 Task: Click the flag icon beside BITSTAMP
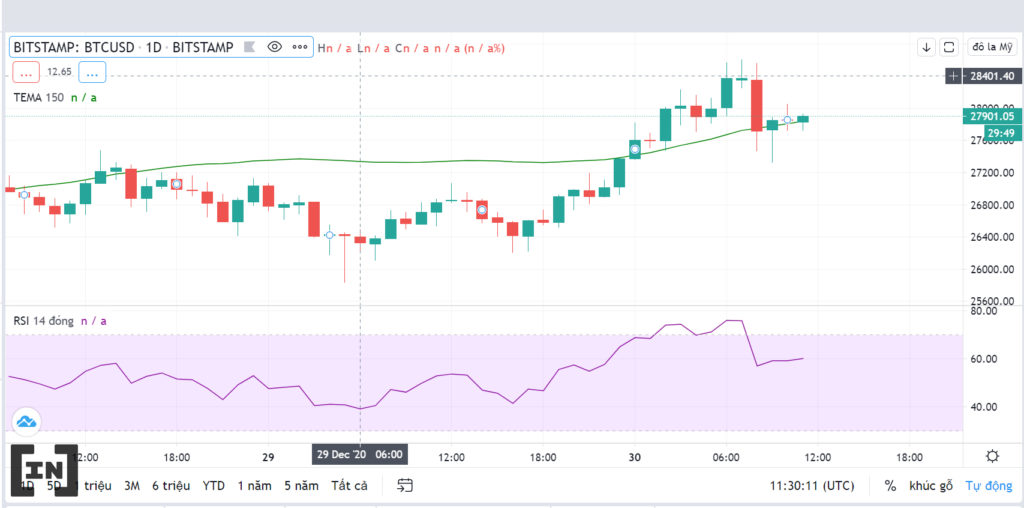(x=249, y=47)
